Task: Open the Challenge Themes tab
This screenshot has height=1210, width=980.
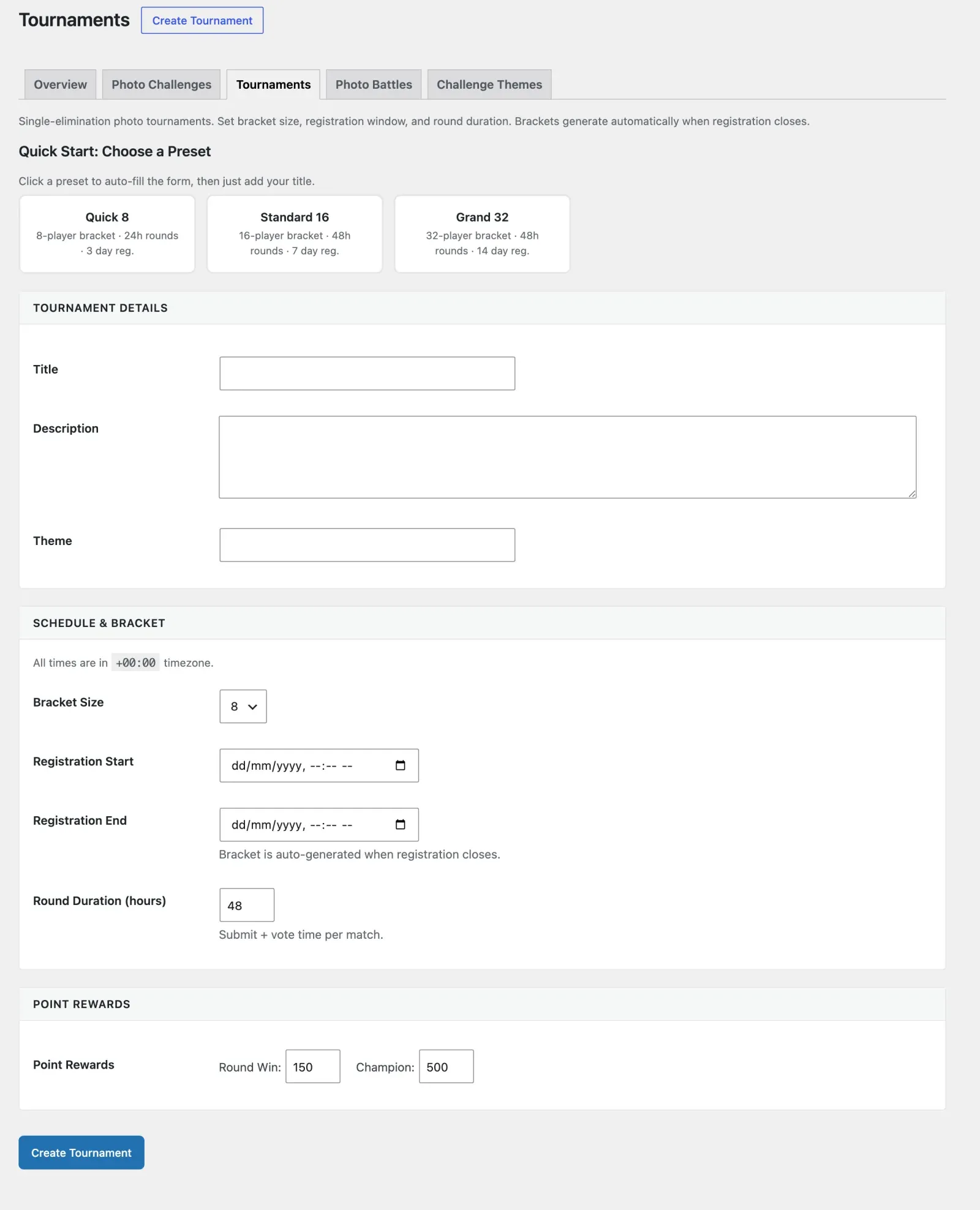Action: point(489,85)
